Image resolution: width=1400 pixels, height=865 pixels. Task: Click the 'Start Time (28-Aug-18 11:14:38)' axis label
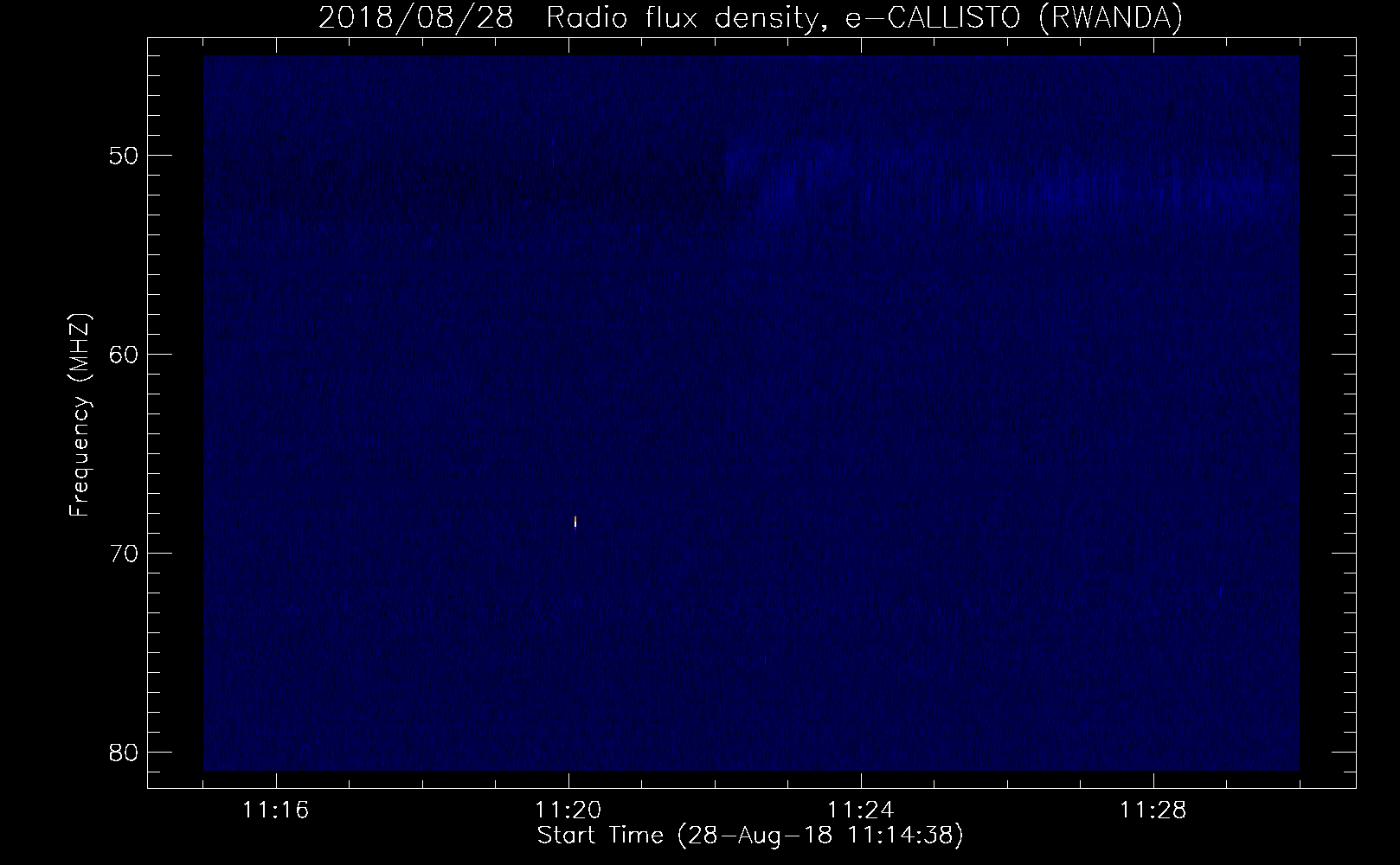[x=750, y=836]
